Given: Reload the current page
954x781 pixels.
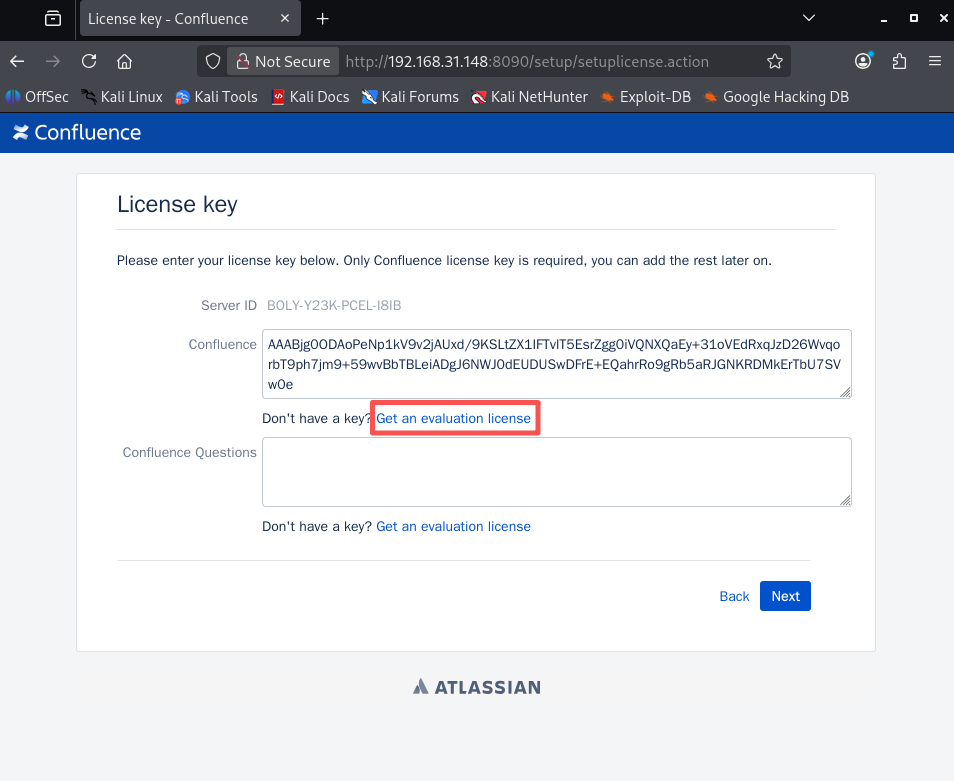Looking at the screenshot, I should pyautogui.click(x=88, y=61).
